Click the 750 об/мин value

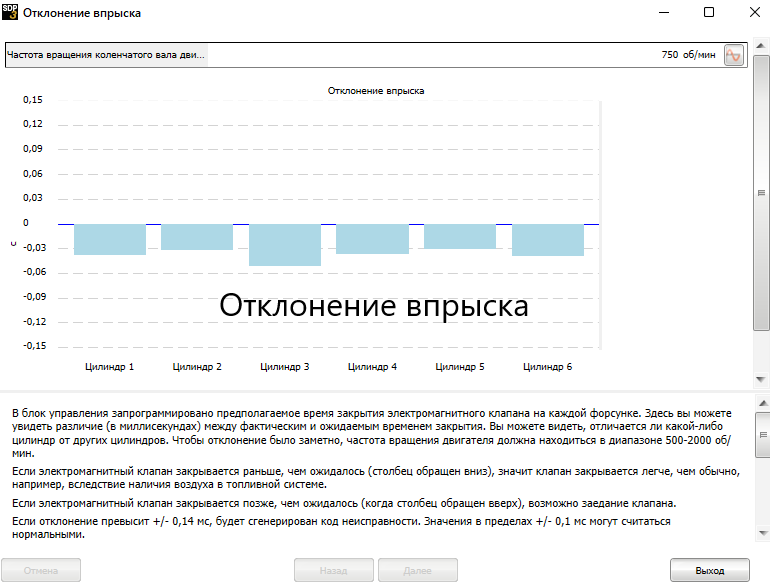point(688,55)
